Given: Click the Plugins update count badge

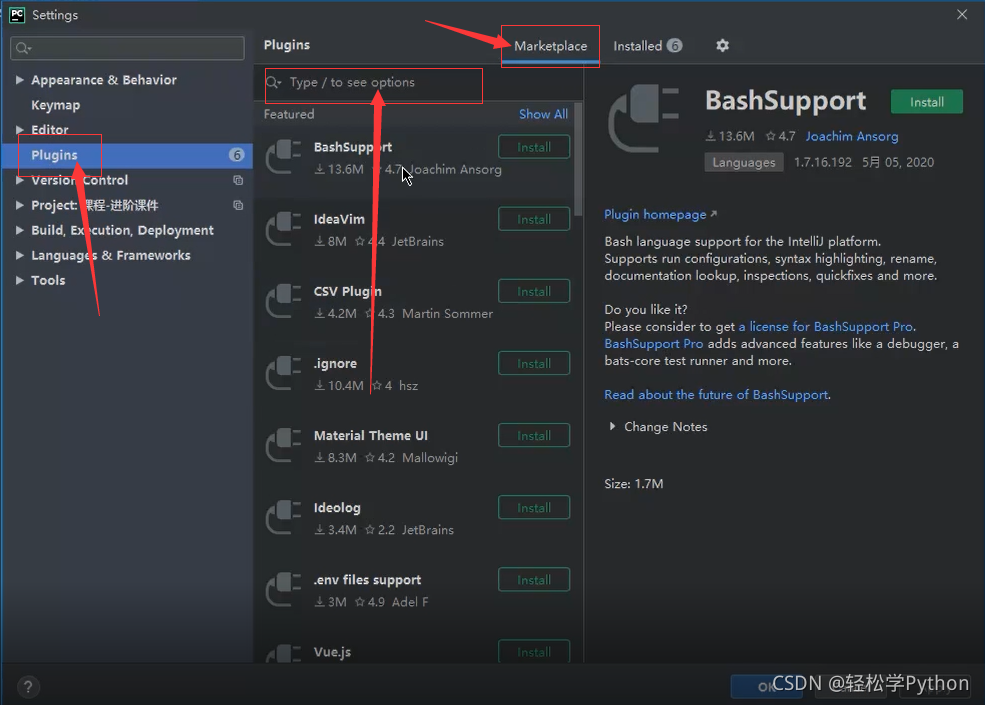Looking at the screenshot, I should (x=237, y=155).
